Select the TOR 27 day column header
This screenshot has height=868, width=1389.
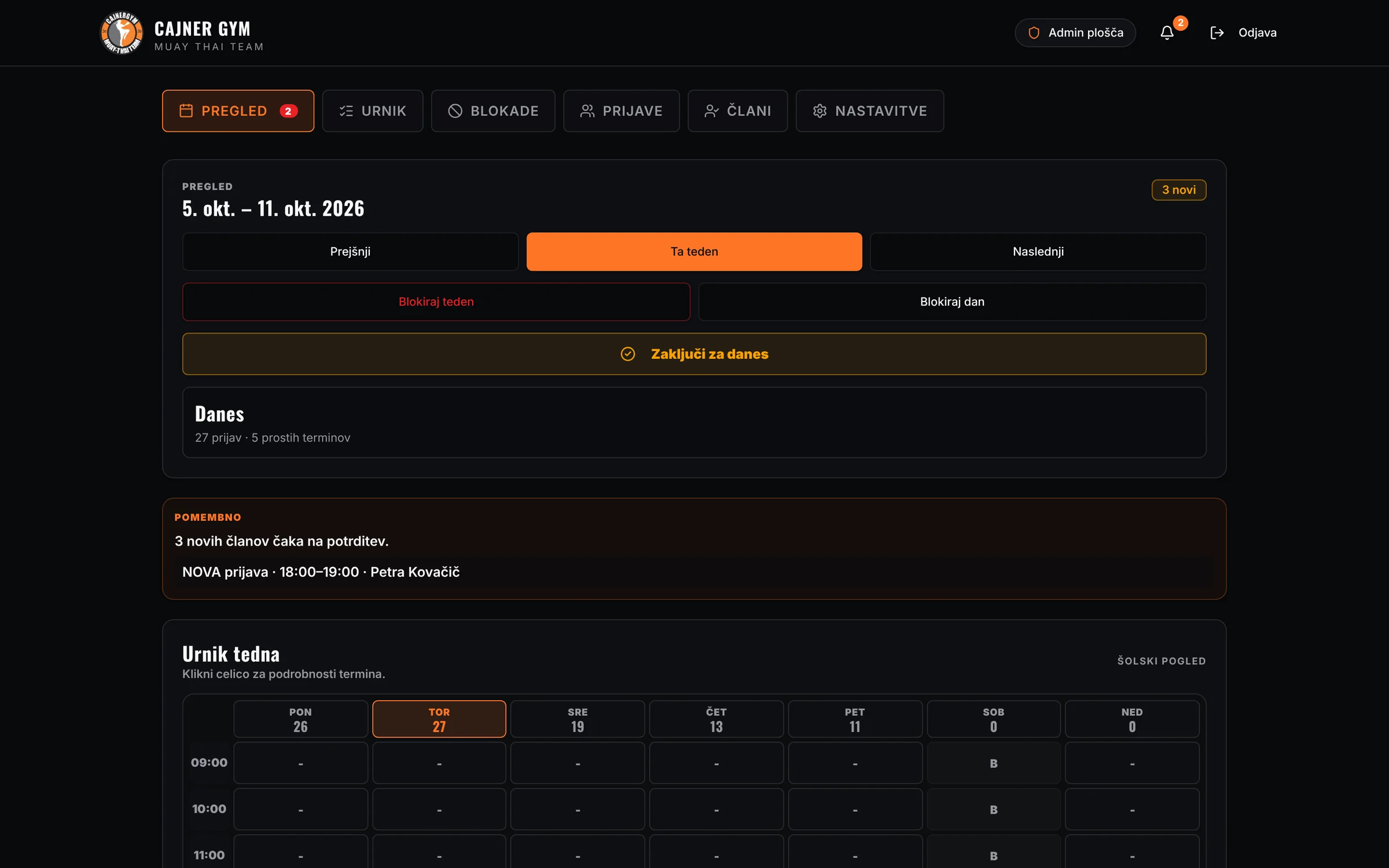(x=439, y=719)
